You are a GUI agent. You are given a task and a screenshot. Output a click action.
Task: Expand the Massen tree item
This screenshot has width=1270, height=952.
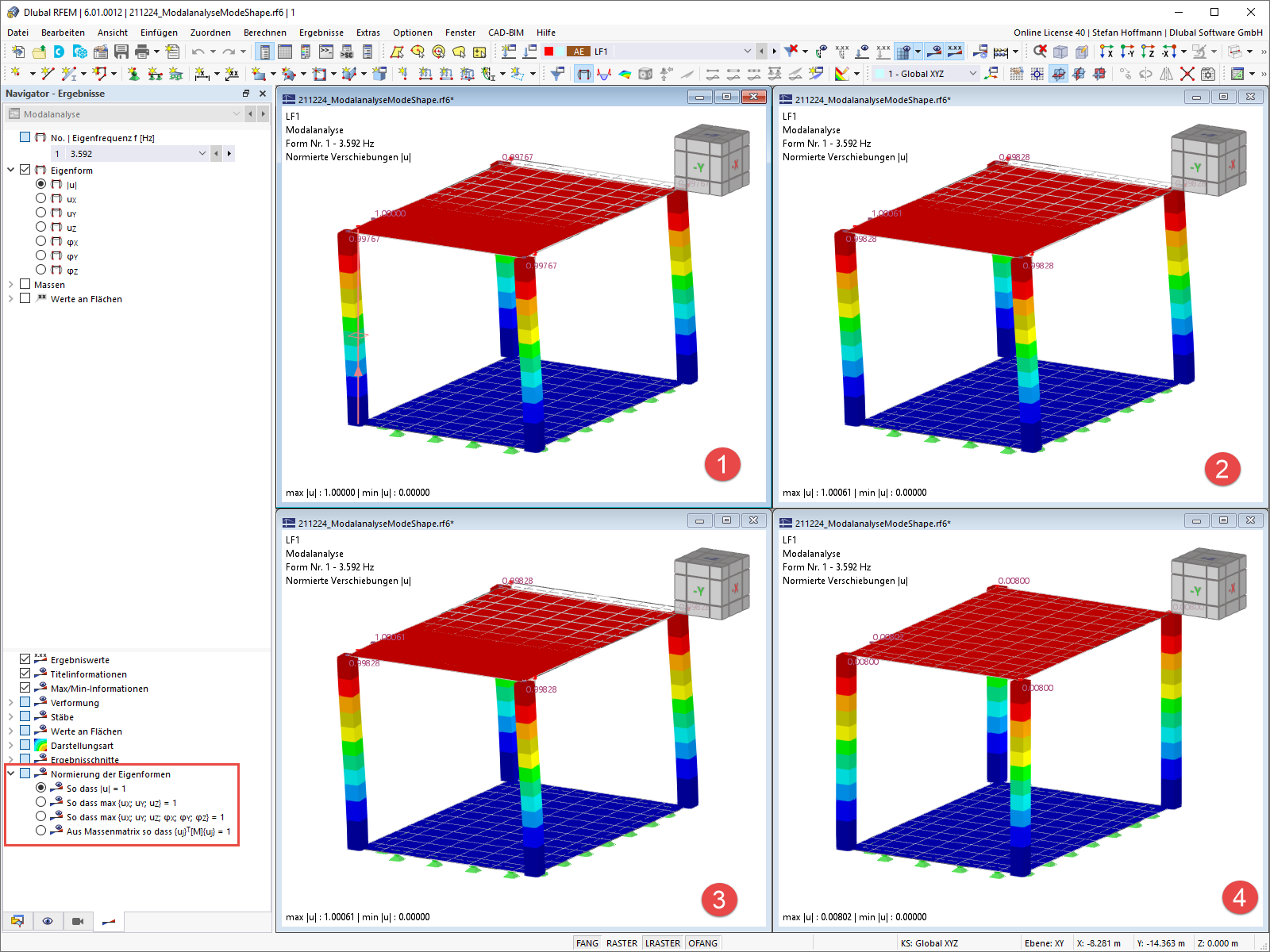pos(10,284)
